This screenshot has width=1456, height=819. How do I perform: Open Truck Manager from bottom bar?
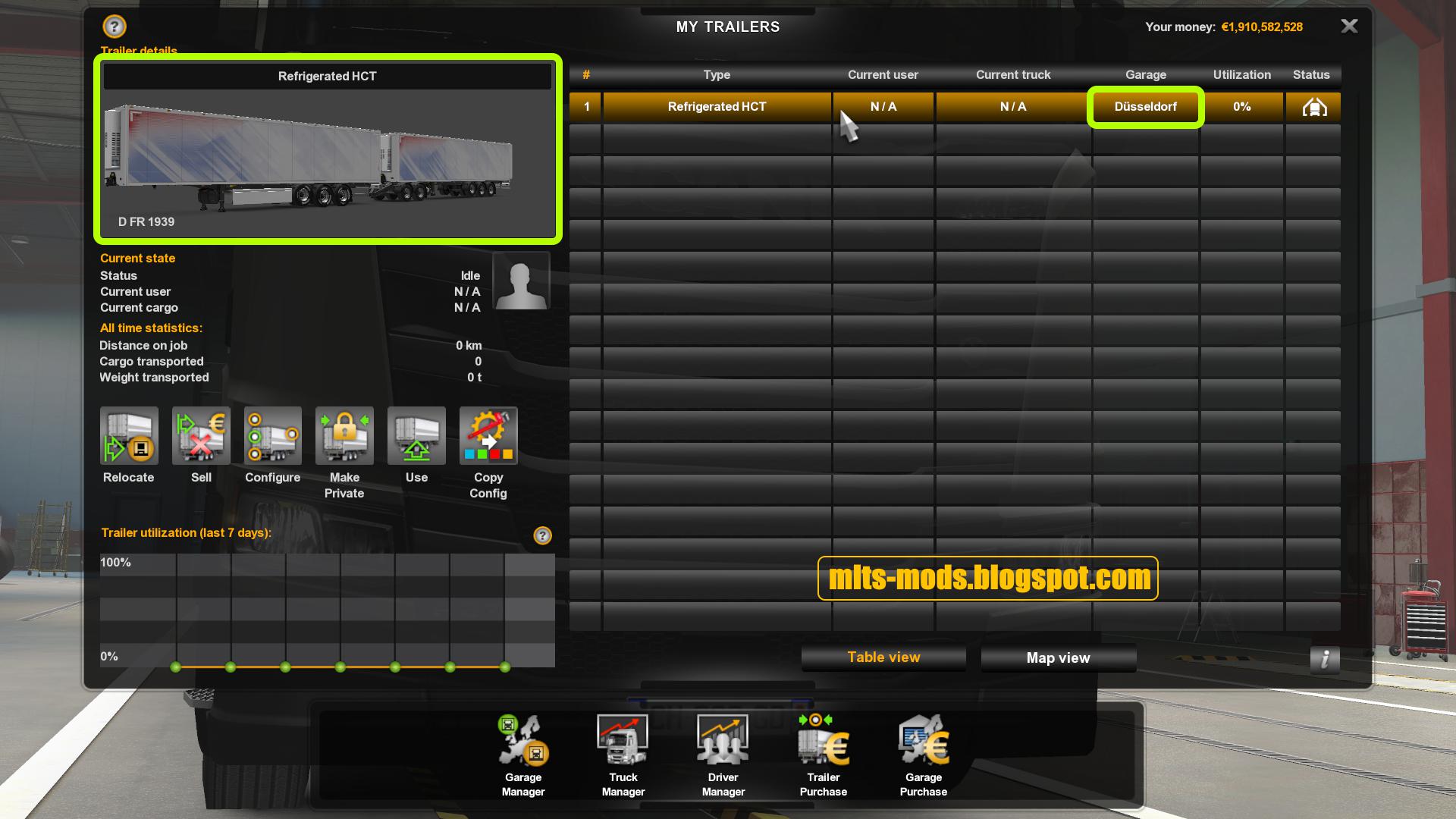tap(623, 742)
